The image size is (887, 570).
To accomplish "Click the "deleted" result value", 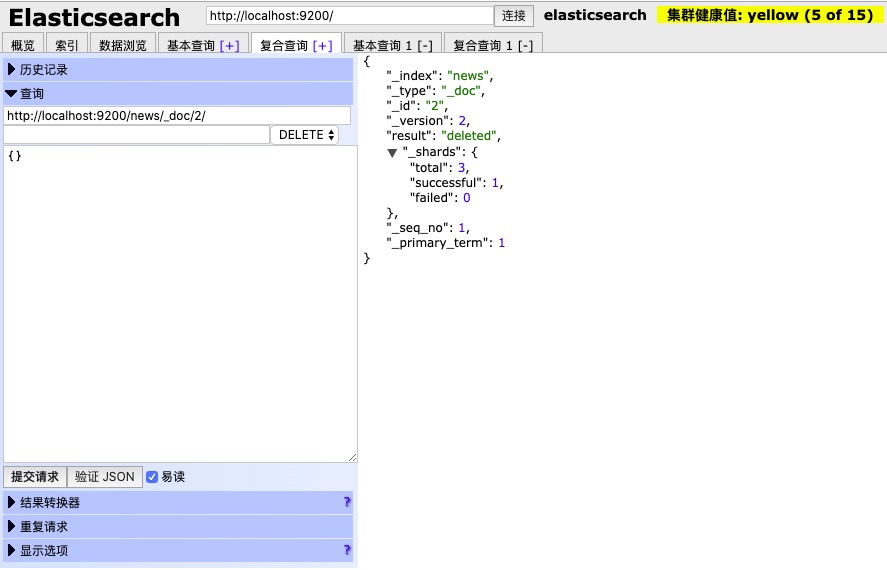I will point(468,136).
